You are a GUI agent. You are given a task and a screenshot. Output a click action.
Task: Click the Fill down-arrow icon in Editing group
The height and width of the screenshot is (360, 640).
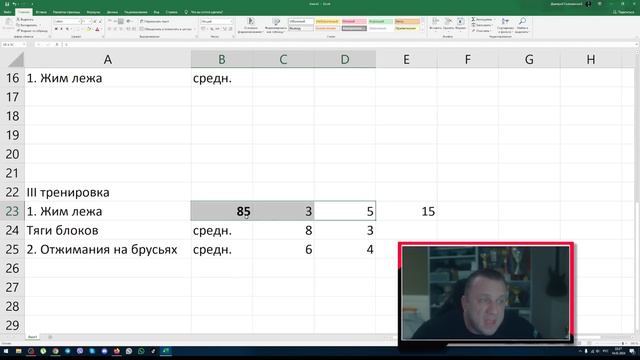coord(473,25)
